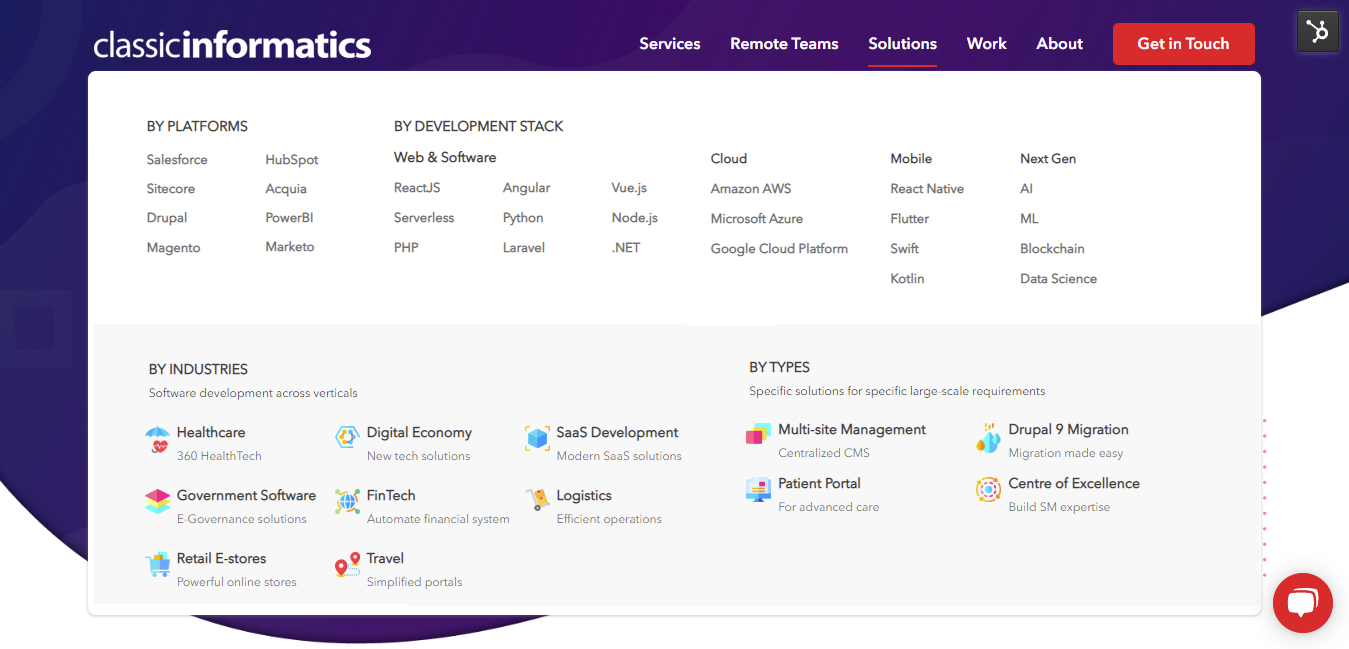1349x649 pixels.
Task: Open the Patient Portal title link
Action: [820, 484]
